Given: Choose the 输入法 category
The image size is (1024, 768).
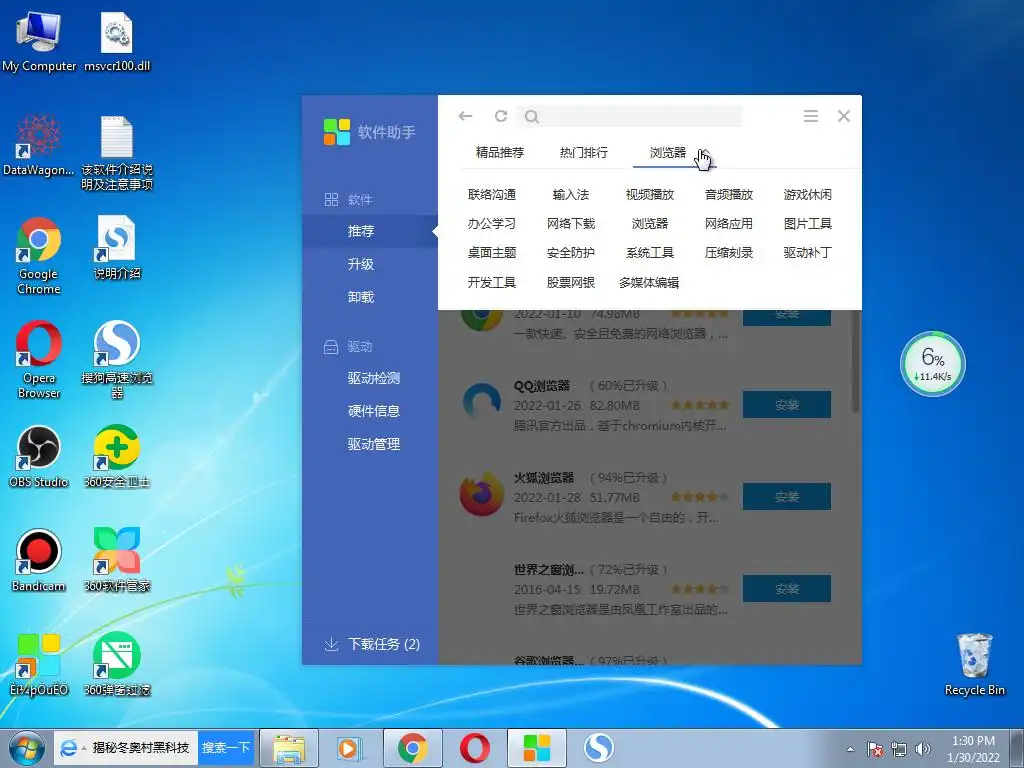Looking at the screenshot, I should click(571, 195).
